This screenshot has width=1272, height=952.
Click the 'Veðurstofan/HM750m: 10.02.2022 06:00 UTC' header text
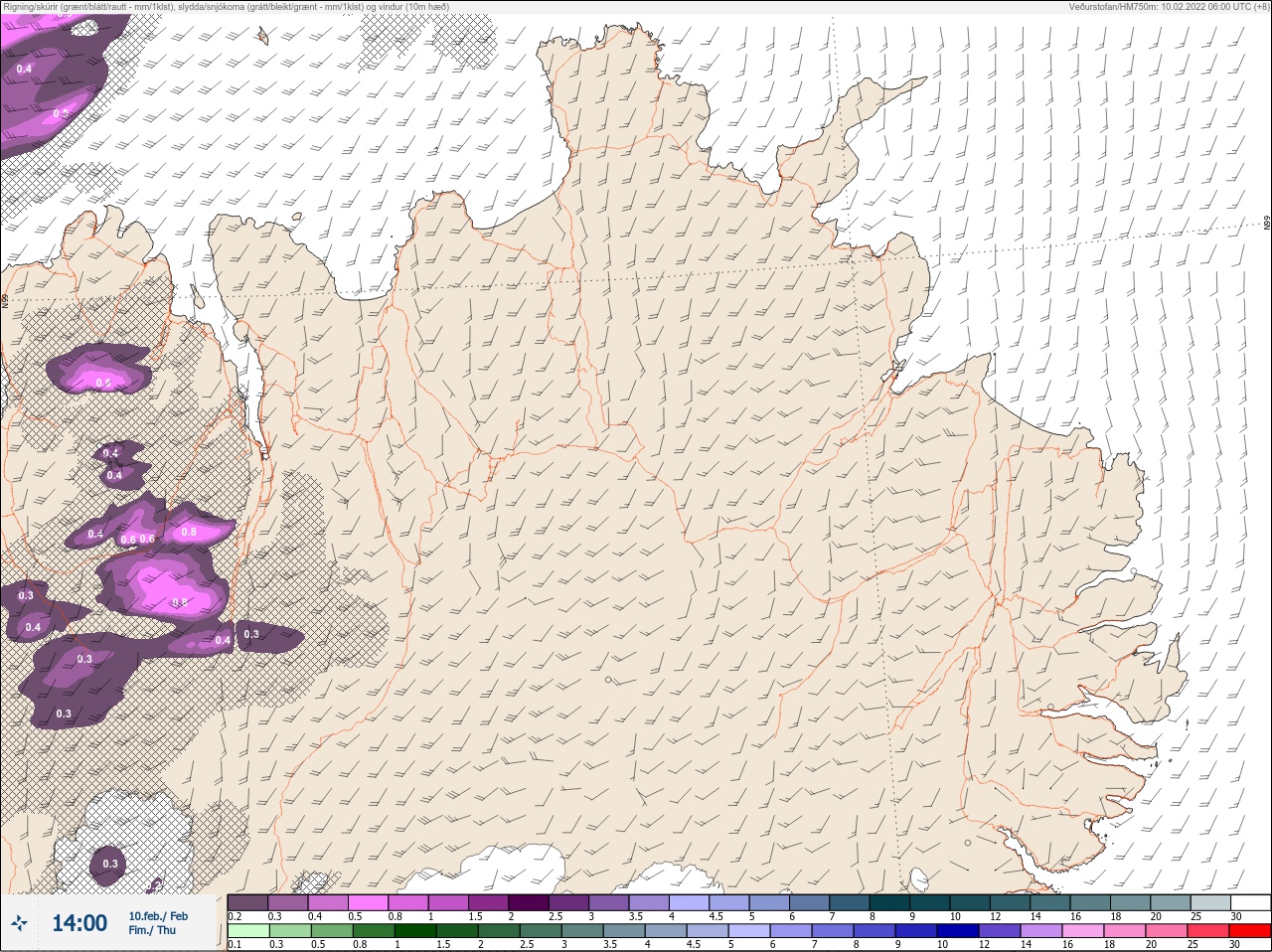(x=1168, y=7)
